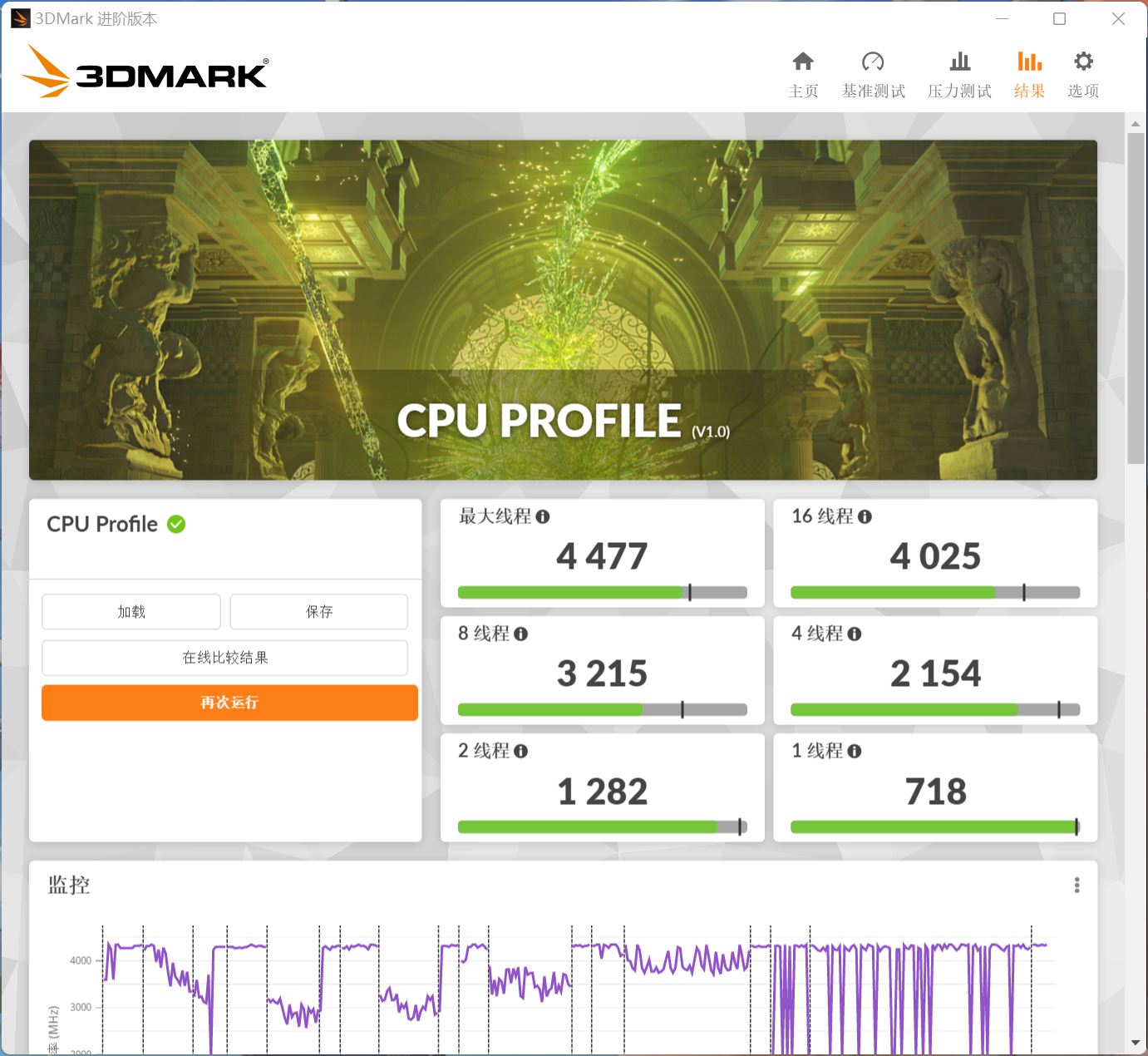This screenshot has width=1148, height=1056.
Task: Click the 2 线程 score progress bar
Action: tap(603, 827)
